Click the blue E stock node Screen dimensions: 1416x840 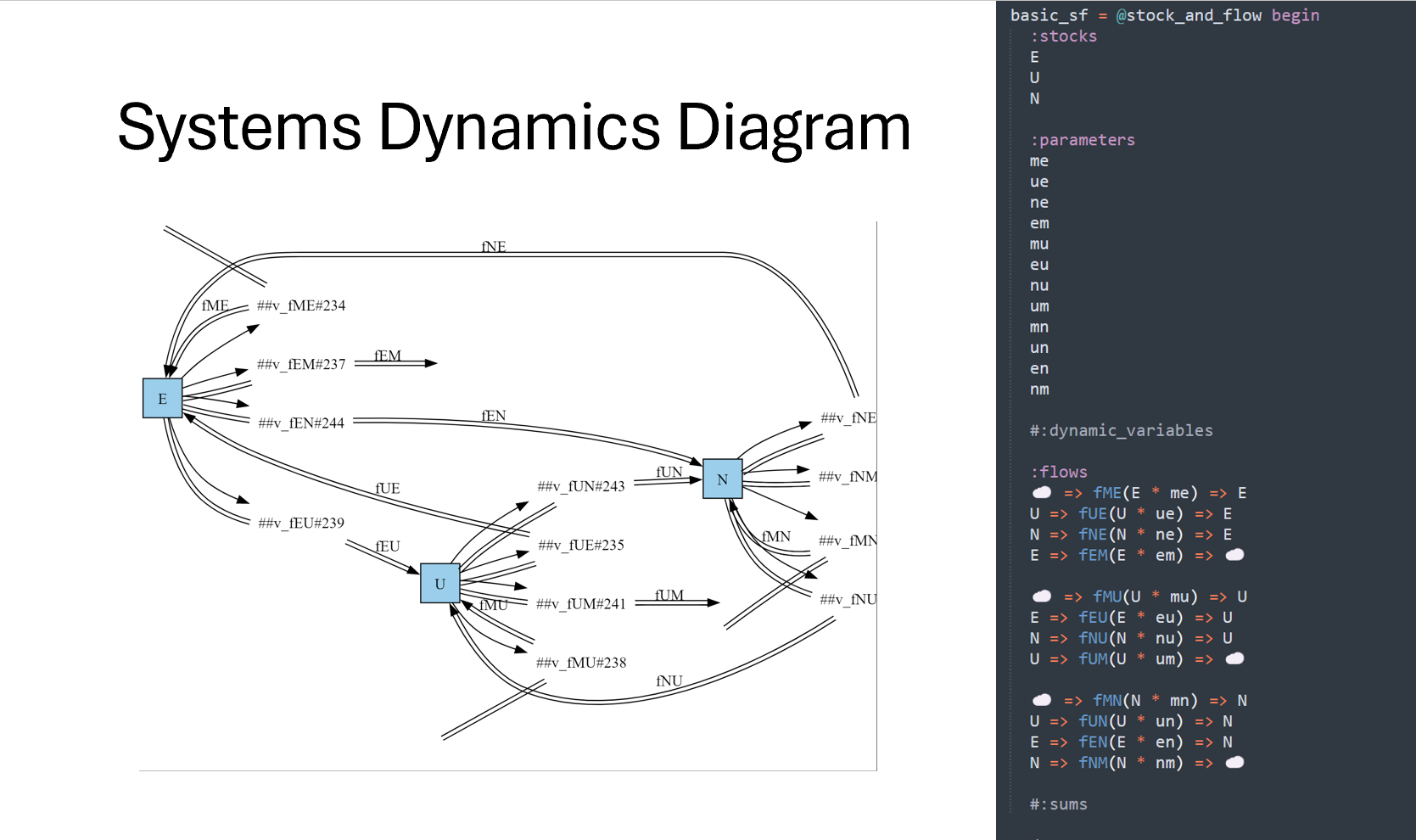(162, 399)
